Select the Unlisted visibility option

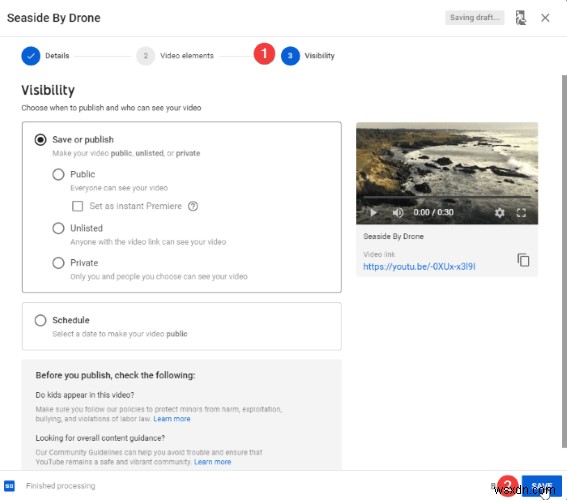(58, 228)
